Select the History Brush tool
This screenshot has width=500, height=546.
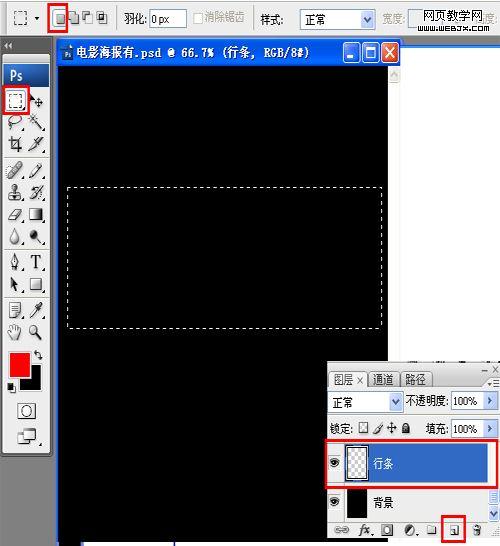click(x=36, y=192)
